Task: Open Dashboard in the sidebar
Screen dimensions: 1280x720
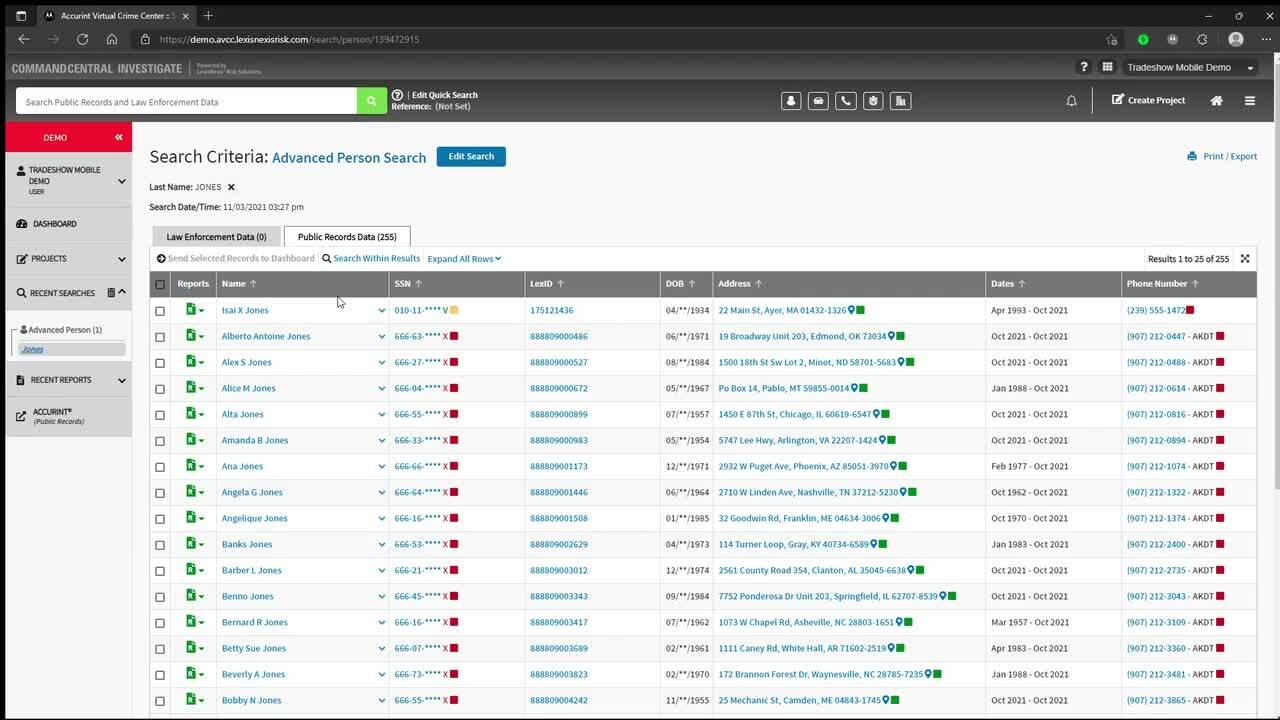Action: tap(55, 224)
